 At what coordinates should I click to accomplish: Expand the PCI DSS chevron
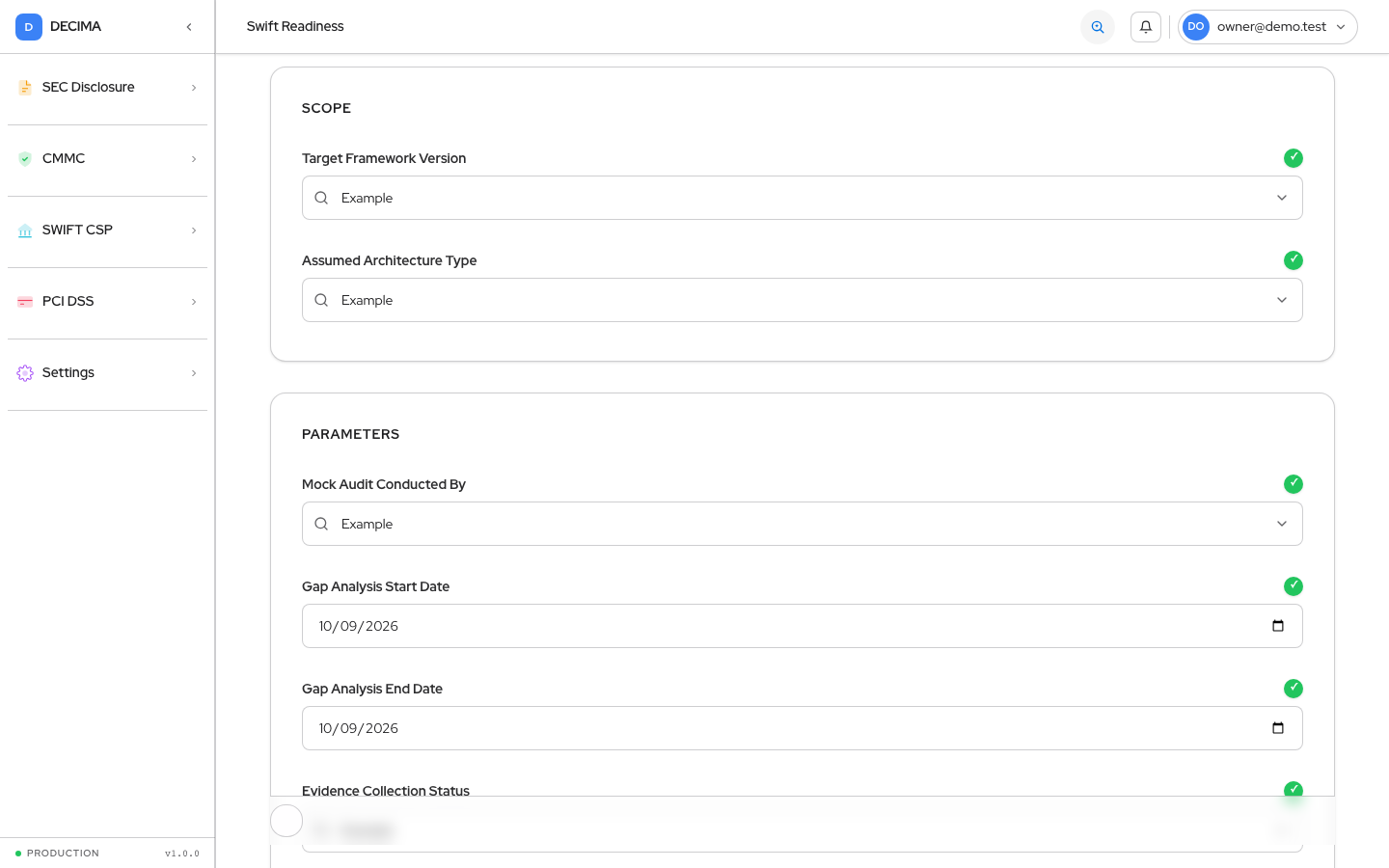coord(194,302)
